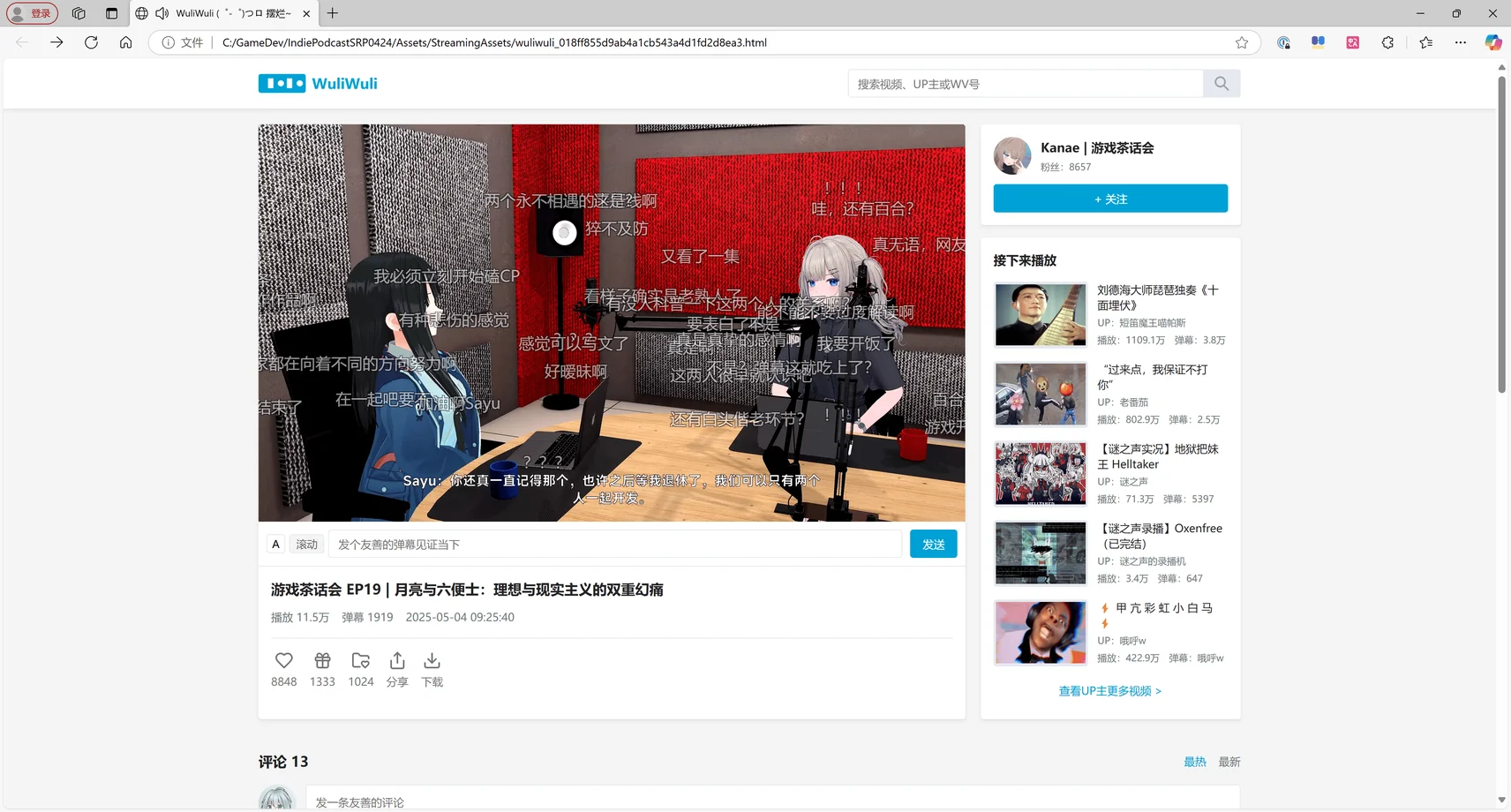1511x812 pixels.
Task: Click the 评论 13 heading
Action: (x=283, y=762)
